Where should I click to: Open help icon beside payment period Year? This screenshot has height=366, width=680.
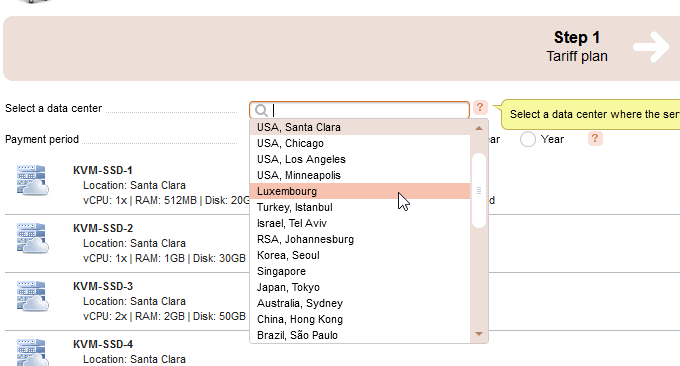pyautogui.click(x=595, y=139)
